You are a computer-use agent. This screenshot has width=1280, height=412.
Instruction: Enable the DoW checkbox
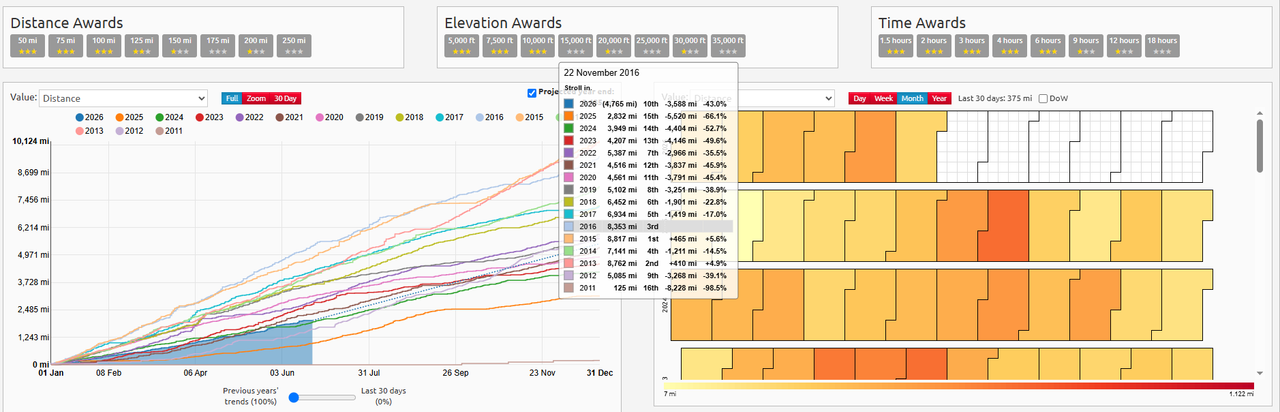point(1044,98)
